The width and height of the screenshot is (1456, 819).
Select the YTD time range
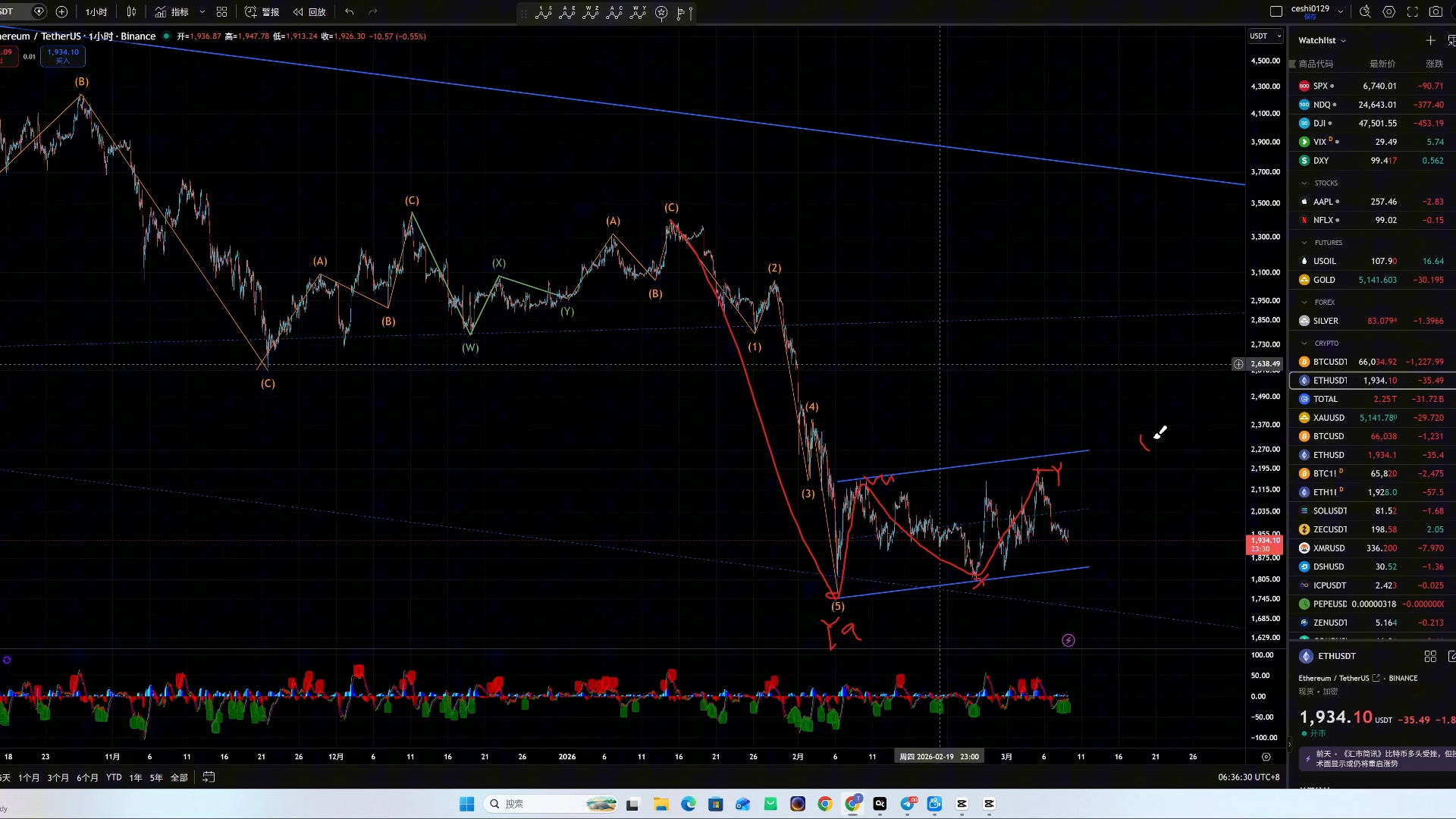click(x=114, y=777)
